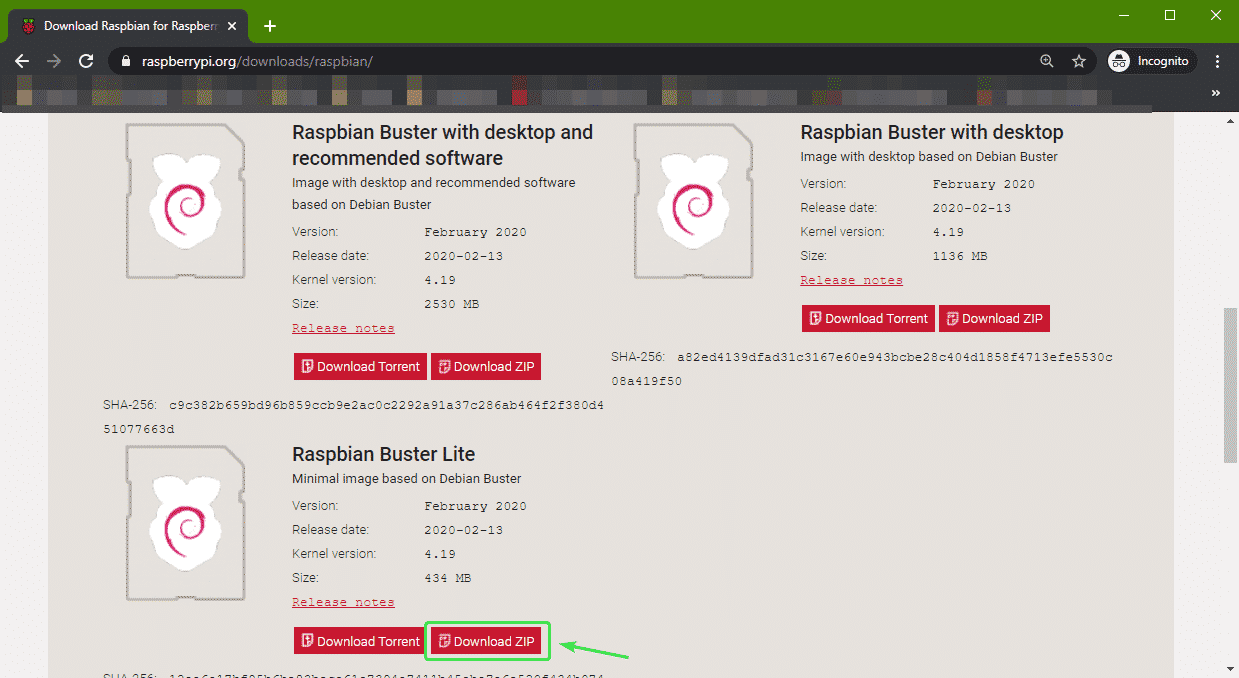Bookmark this page with the star icon
This screenshot has width=1239, height=678.
pos(1079,61)
